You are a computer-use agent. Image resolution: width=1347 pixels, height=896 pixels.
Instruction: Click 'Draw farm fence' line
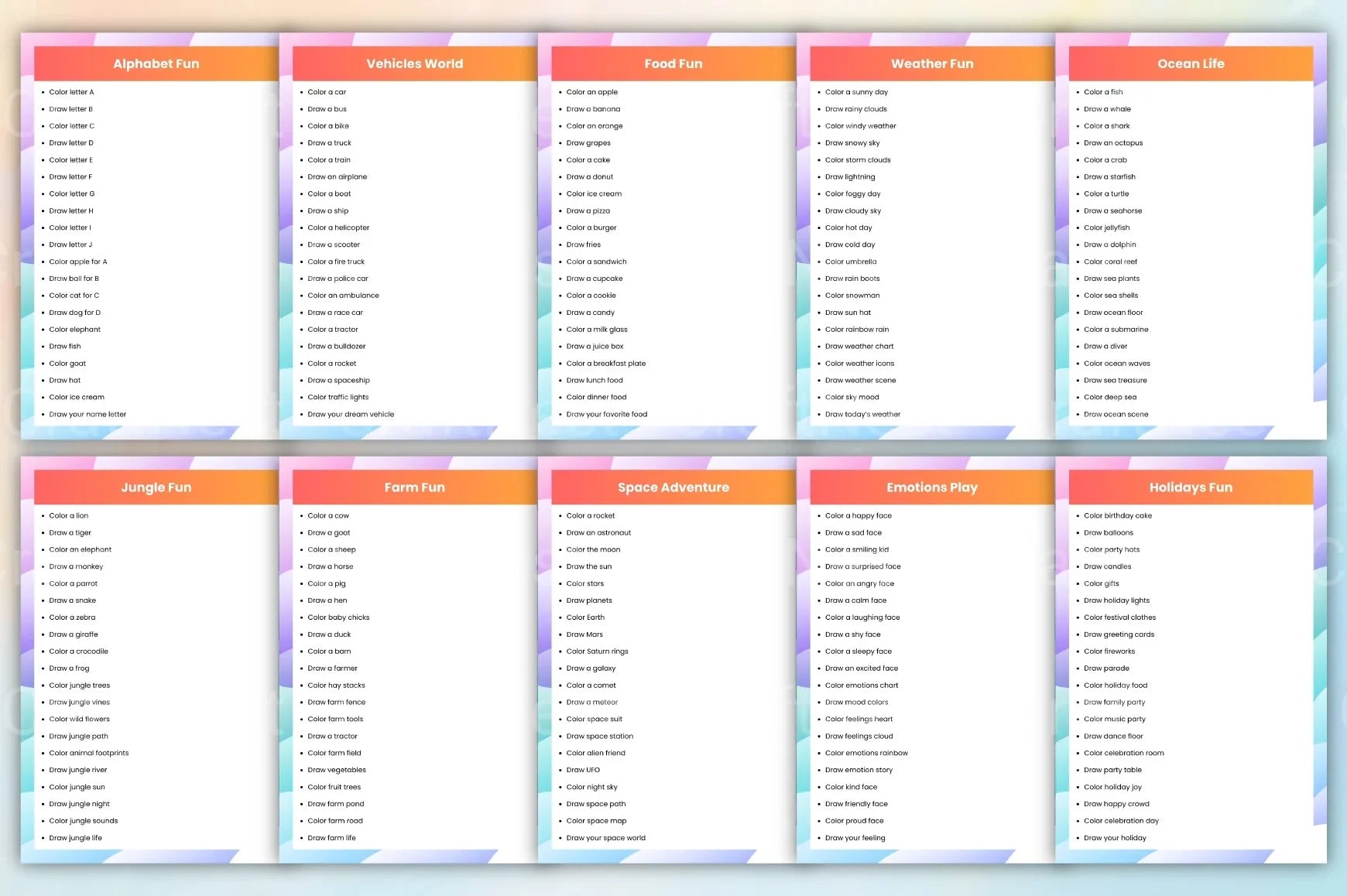click(337, 703)
